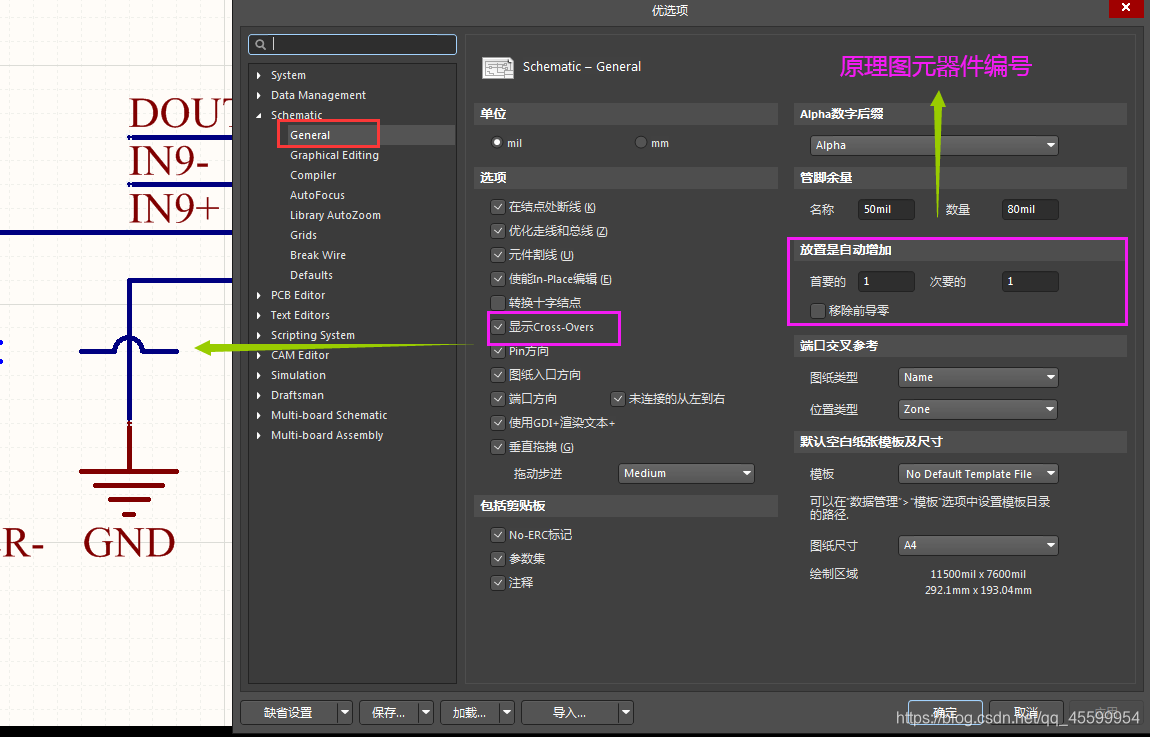Select the mil unit radio button
This screenshot has height=737, width=1150.
[497, 142]
